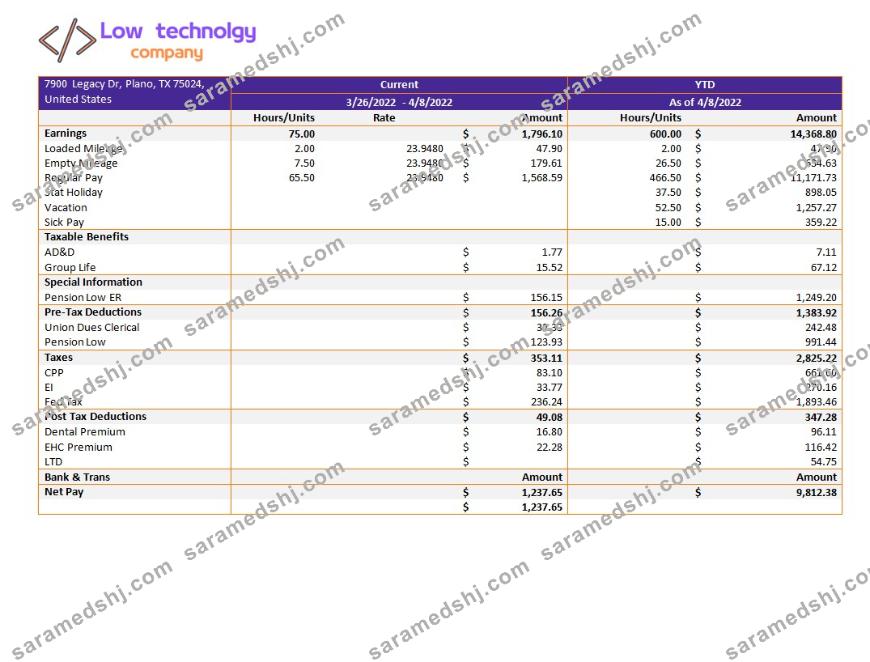Select YTD earnings amount 14,368.80
The height and width of the screenshot is (662, 870).
click(813, 134)
